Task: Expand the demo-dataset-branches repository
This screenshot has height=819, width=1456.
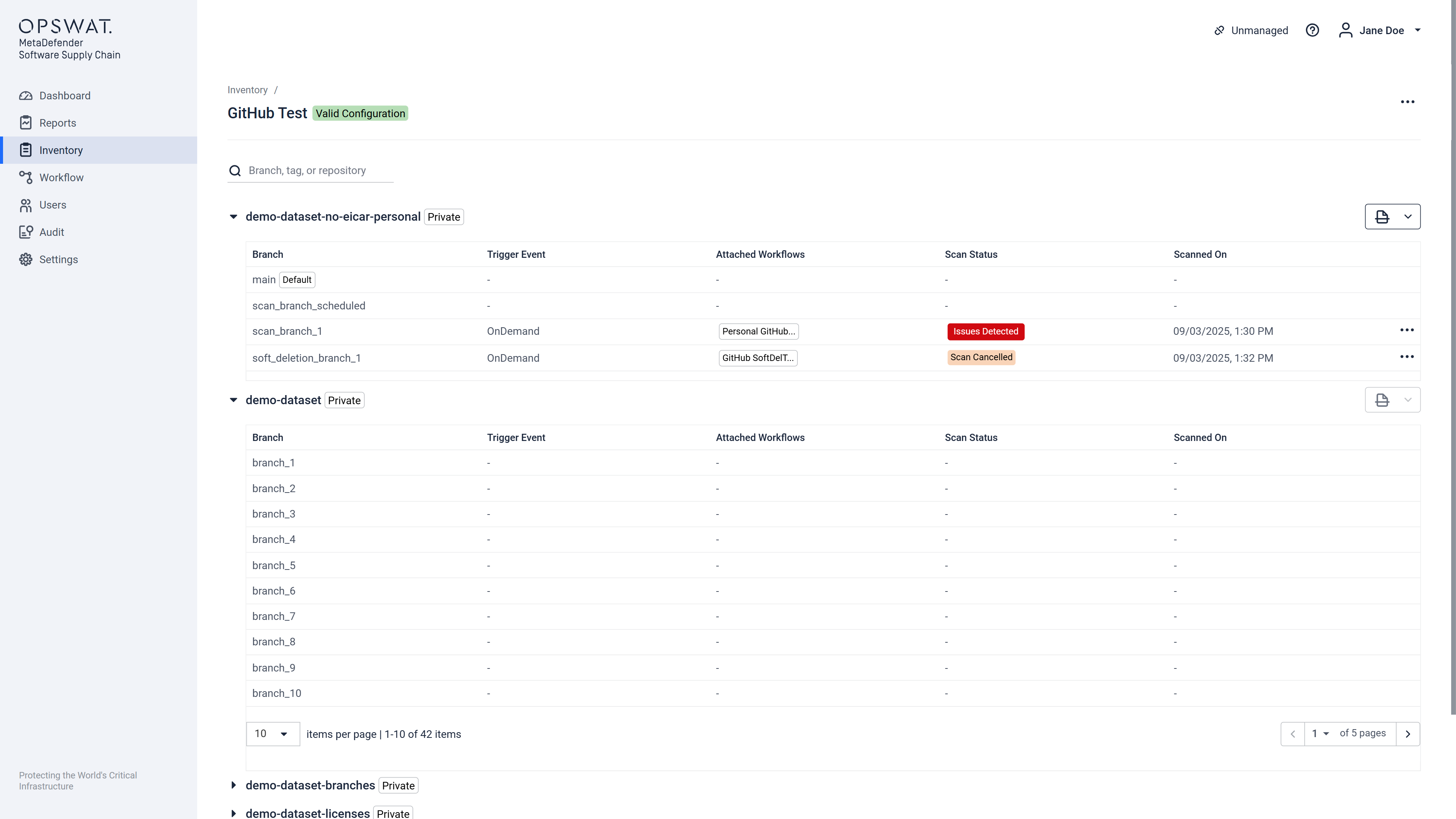Action: [x=234, y=785]
